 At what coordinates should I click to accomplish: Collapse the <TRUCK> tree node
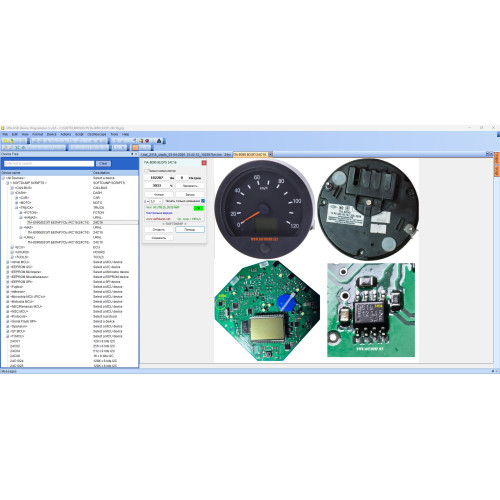coord(16,208)
